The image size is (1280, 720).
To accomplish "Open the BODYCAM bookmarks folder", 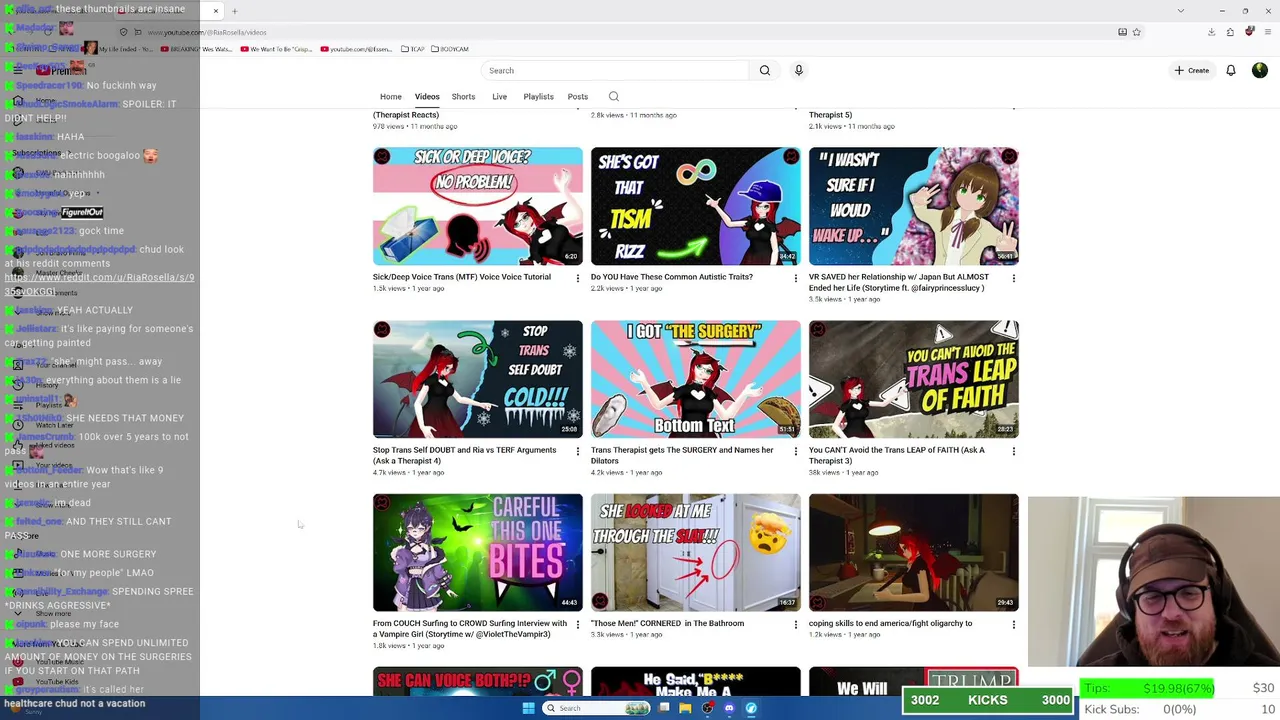I will [449, 49].
